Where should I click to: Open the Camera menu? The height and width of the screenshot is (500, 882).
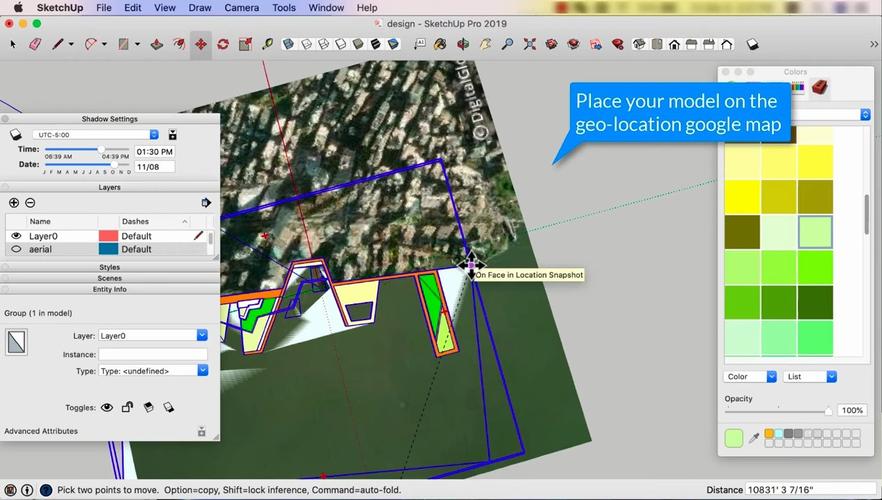[241, 8]
